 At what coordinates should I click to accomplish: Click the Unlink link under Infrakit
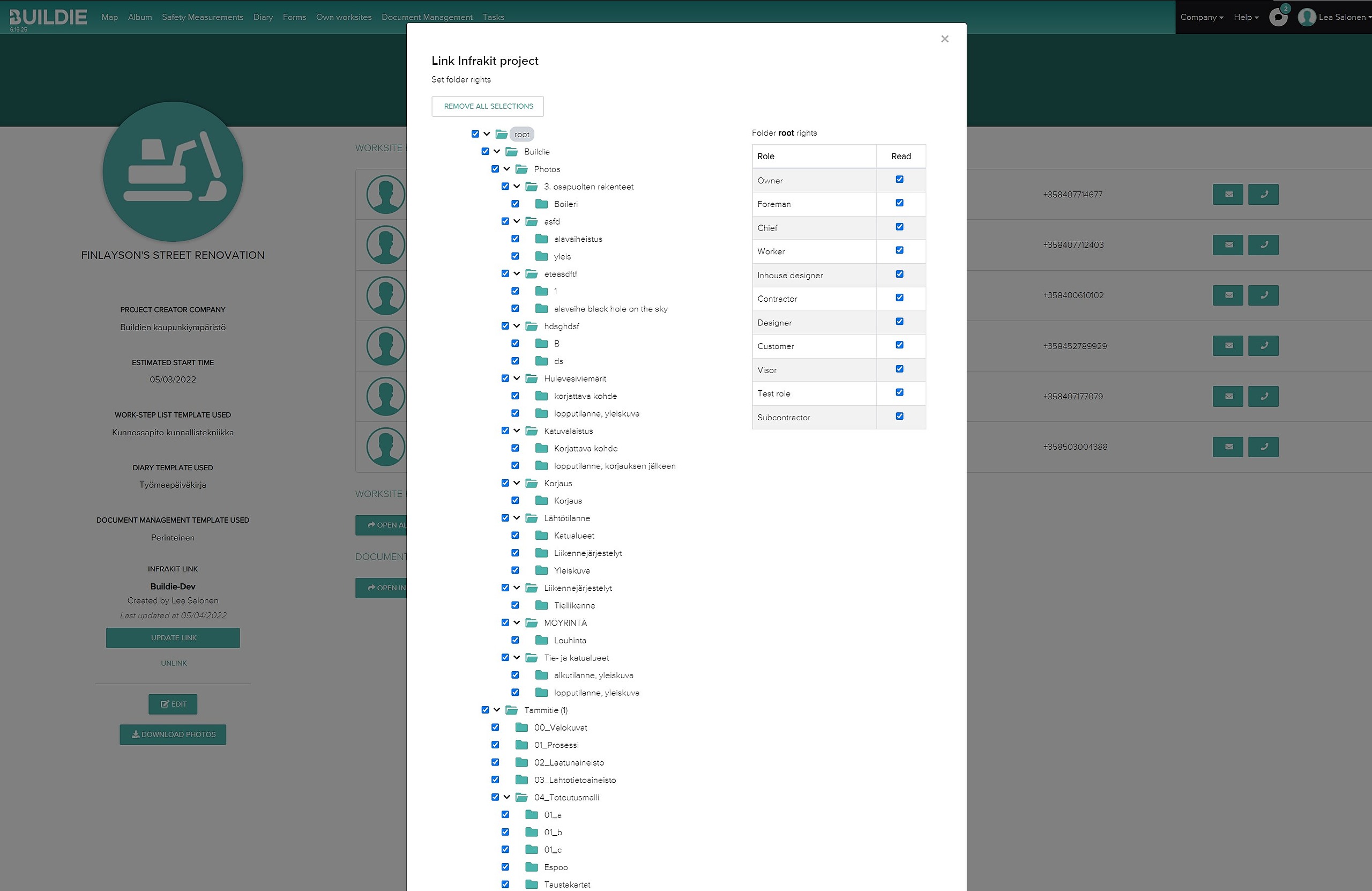[x=174, y=663]
